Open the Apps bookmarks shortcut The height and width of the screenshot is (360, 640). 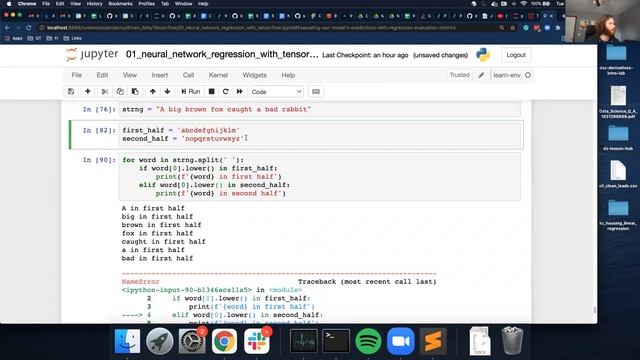14,38
